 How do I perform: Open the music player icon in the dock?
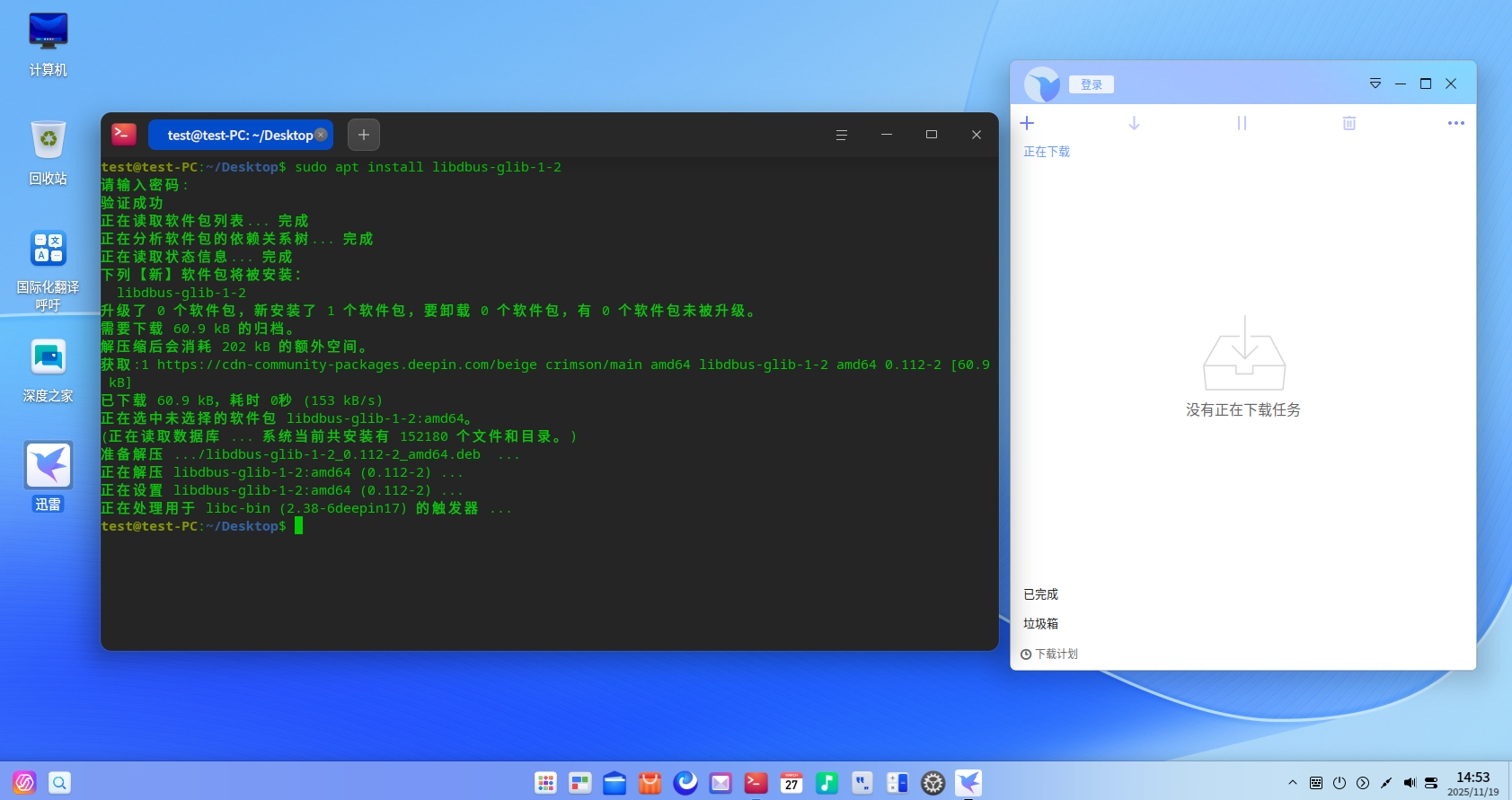[827, 783]
